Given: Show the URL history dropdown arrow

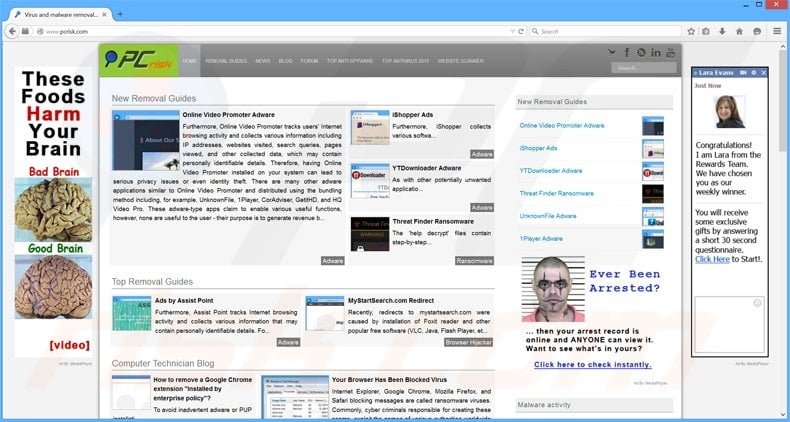Looking at the screenshot, I should 513,31.
